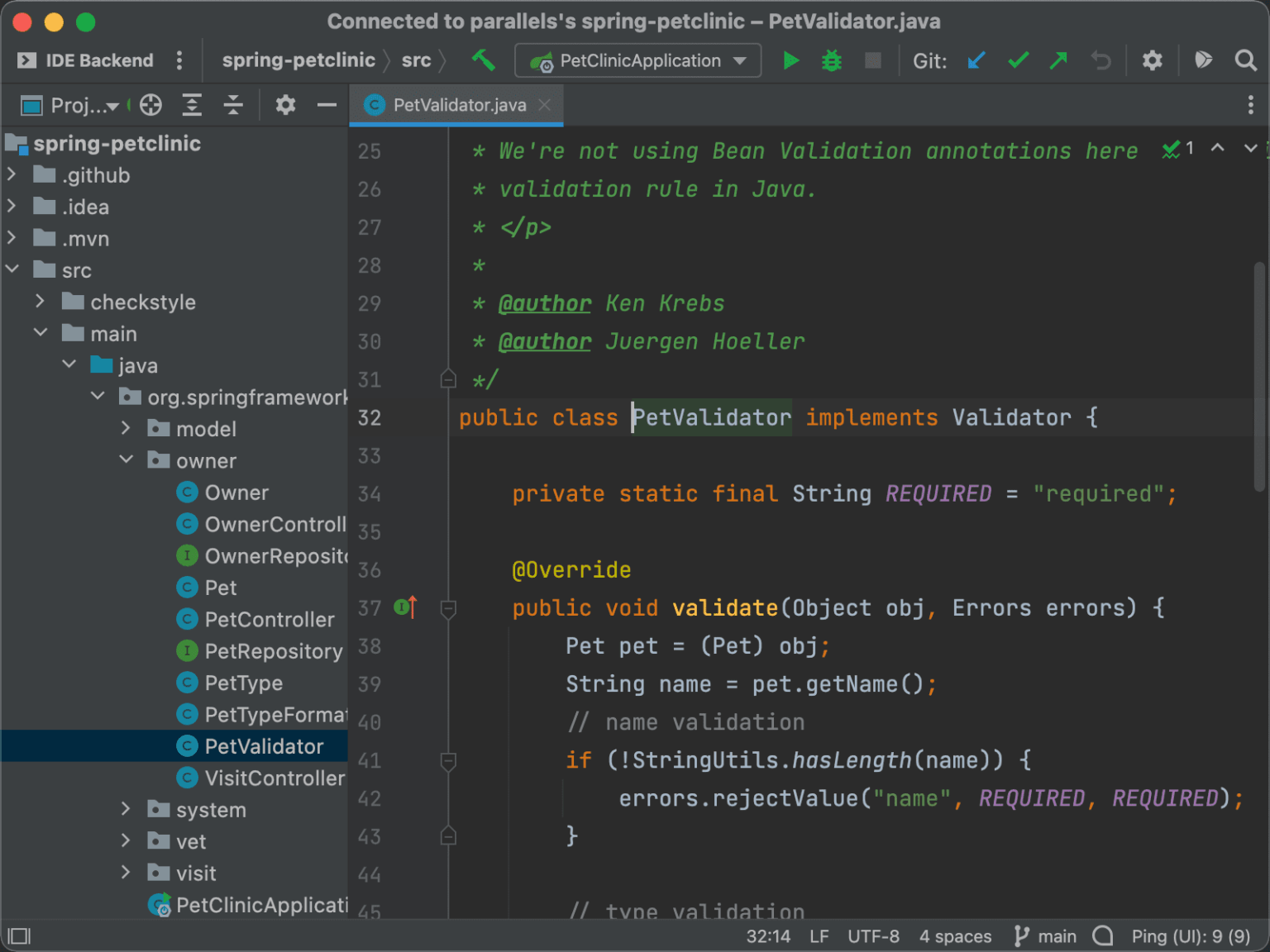Open spring-petclinic in the breadcrumb navigation
This screenshot has width=1270, height=952.
click(x=298, y=60)
